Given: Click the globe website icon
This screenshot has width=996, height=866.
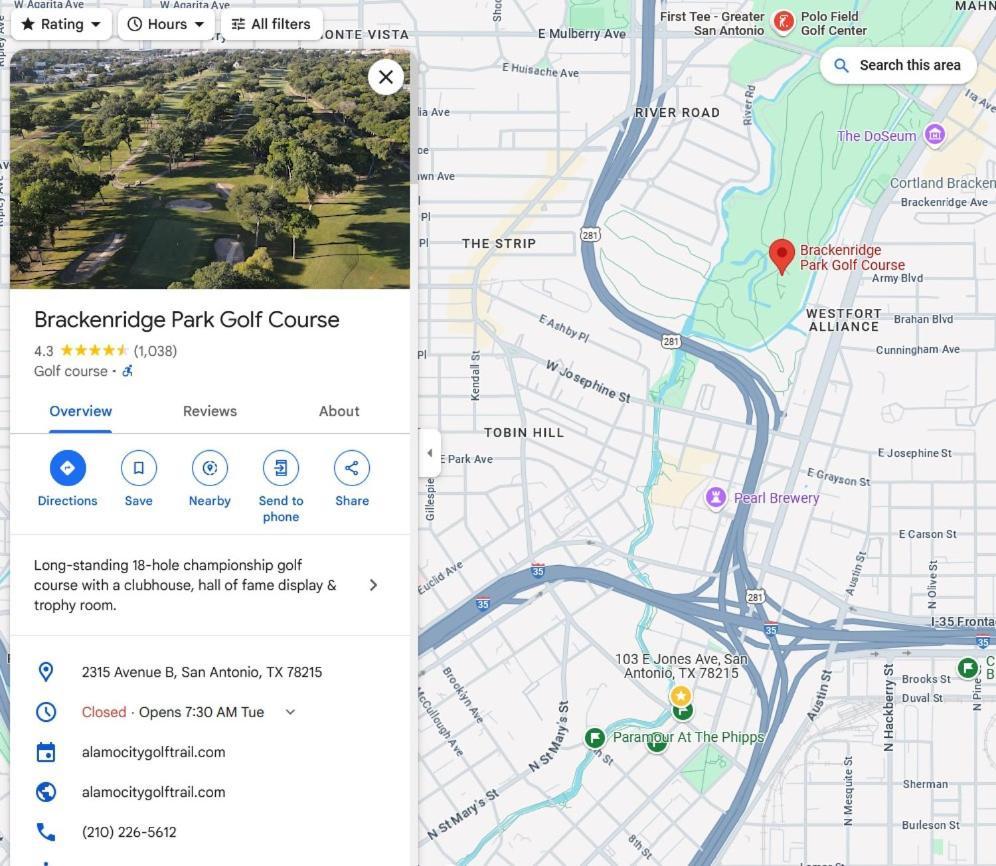Looking at the screenshot, I should tap(46, 792).
